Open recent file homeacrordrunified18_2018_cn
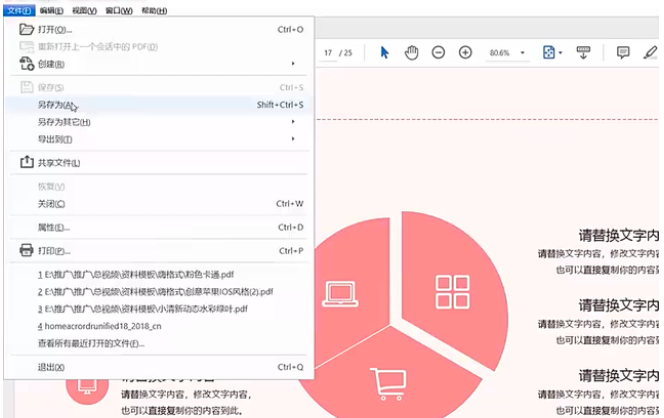Screen dimensions: 664x418 99,326
